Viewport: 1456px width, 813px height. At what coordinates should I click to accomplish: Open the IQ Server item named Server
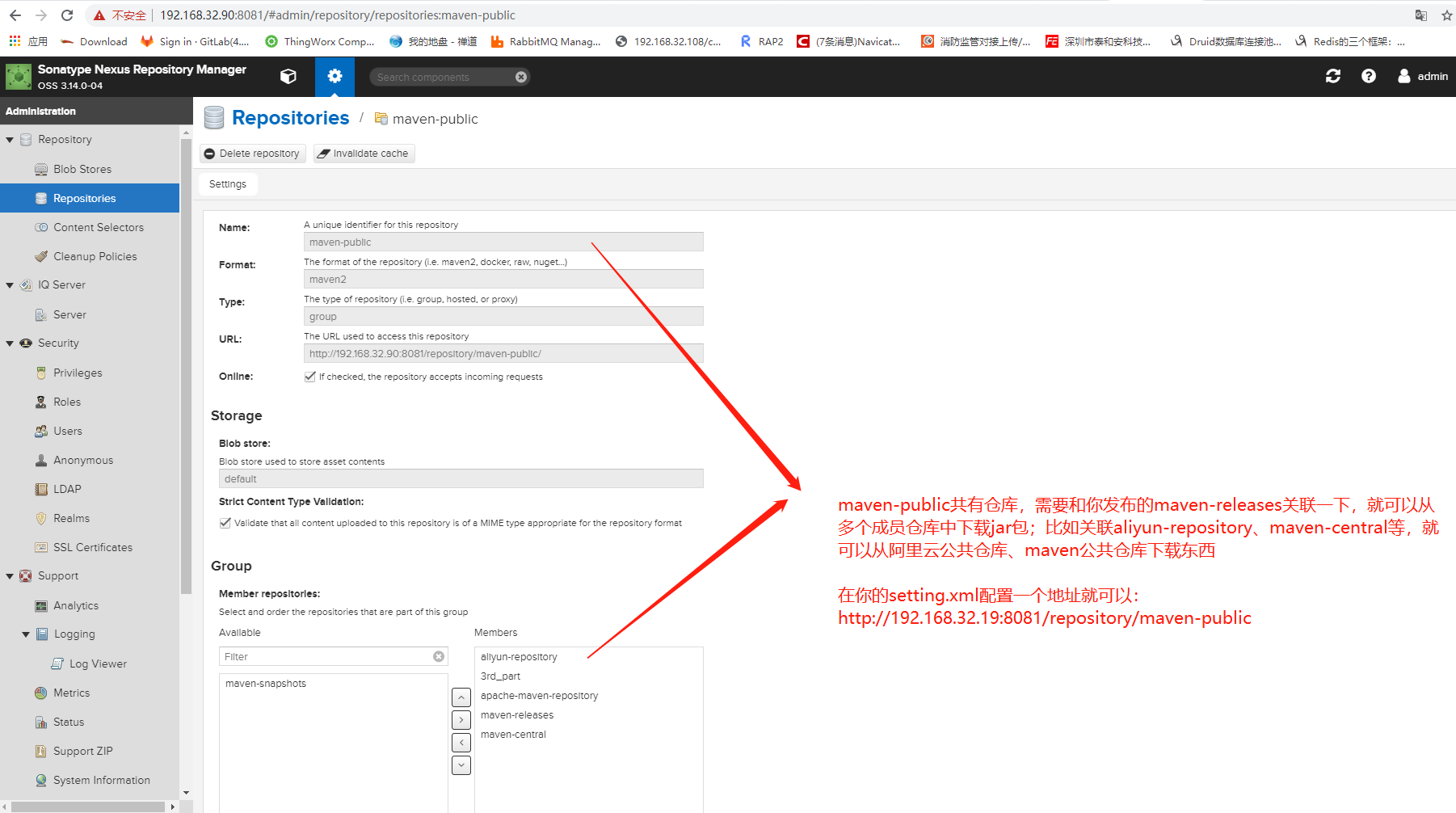(69, 314)
